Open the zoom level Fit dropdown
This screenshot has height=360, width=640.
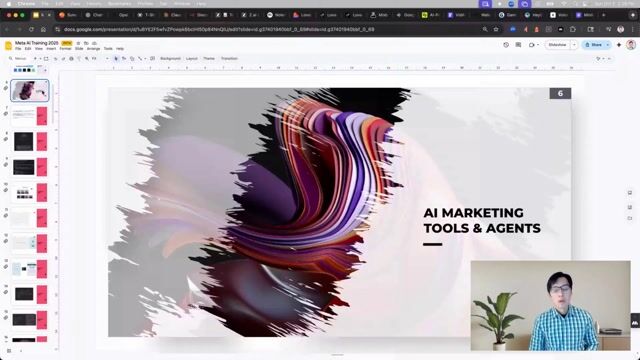click(99, 59)
